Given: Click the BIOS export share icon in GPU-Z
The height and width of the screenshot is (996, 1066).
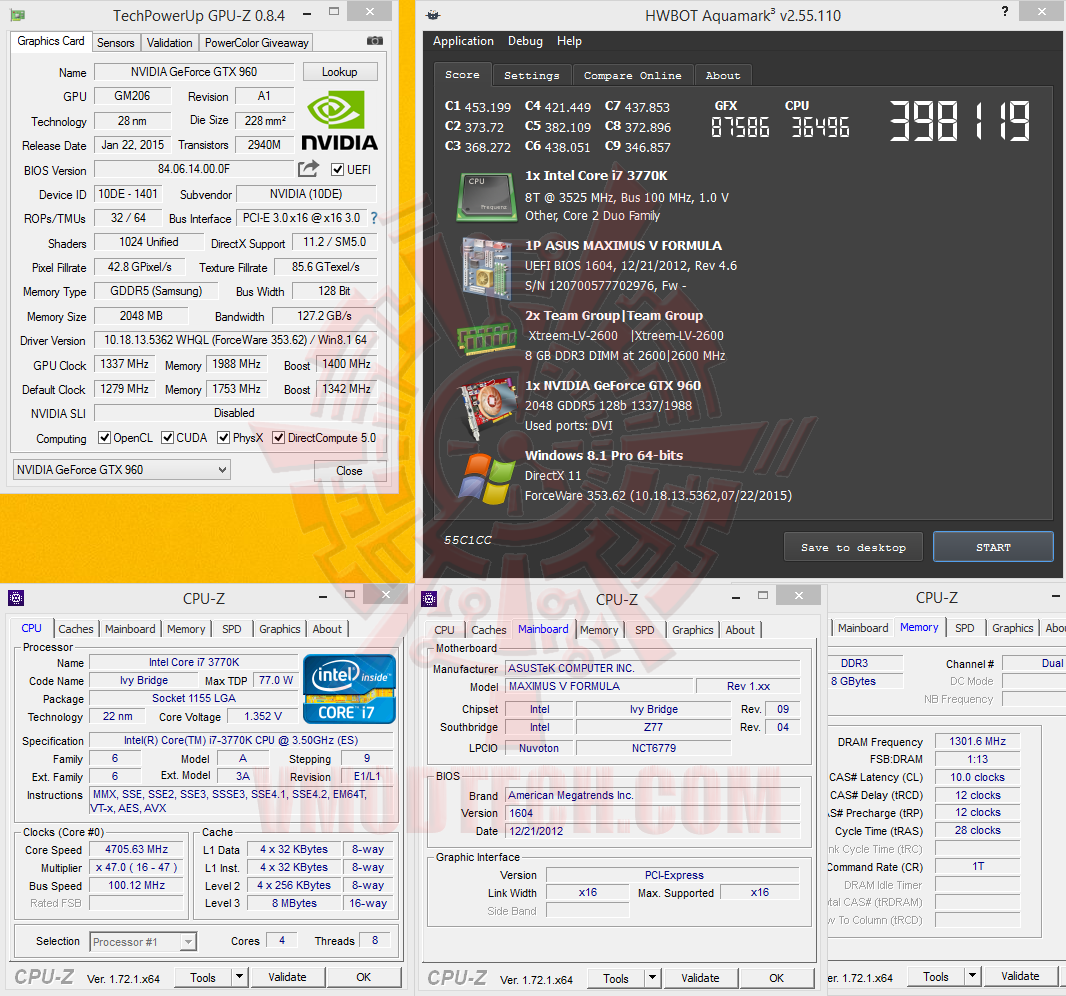Looking at the screenshot, I should (x=309, y=169).
